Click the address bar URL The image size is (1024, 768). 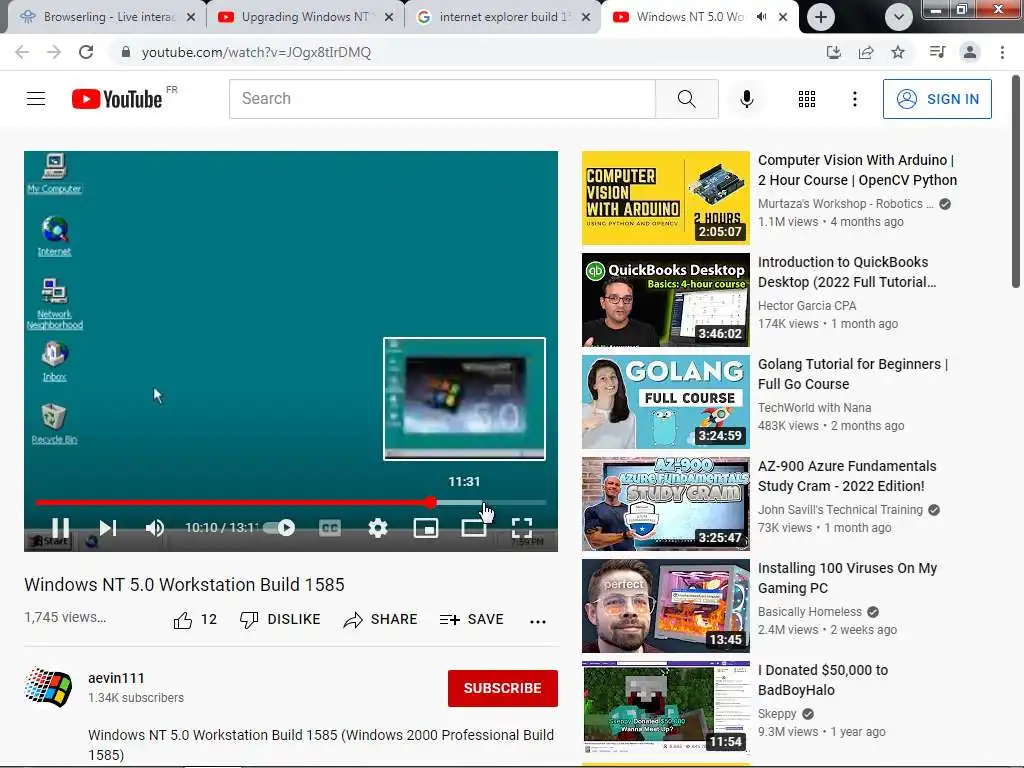[x=256, y=52]
